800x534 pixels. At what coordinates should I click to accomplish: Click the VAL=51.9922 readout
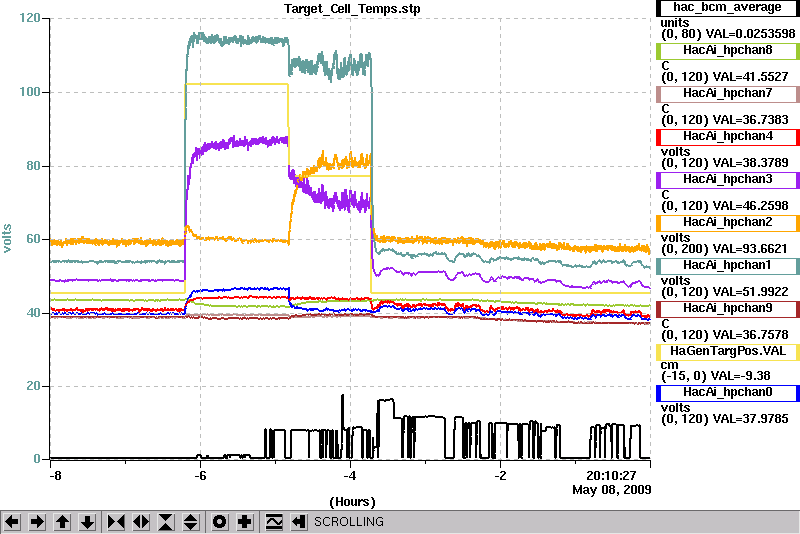pos(751,292)
